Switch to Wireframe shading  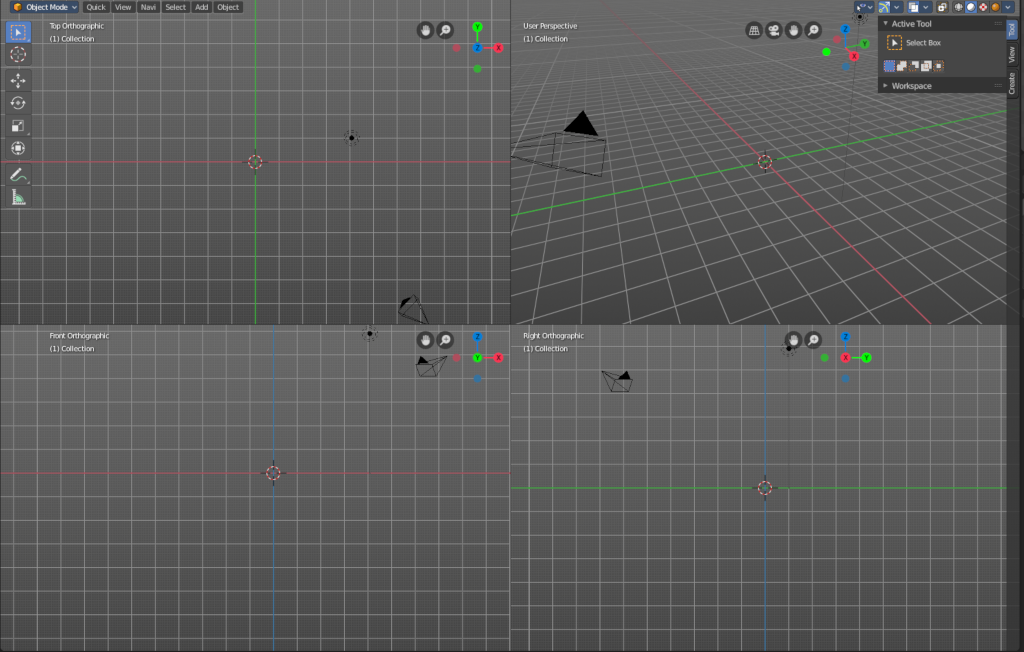click(959, 7)
